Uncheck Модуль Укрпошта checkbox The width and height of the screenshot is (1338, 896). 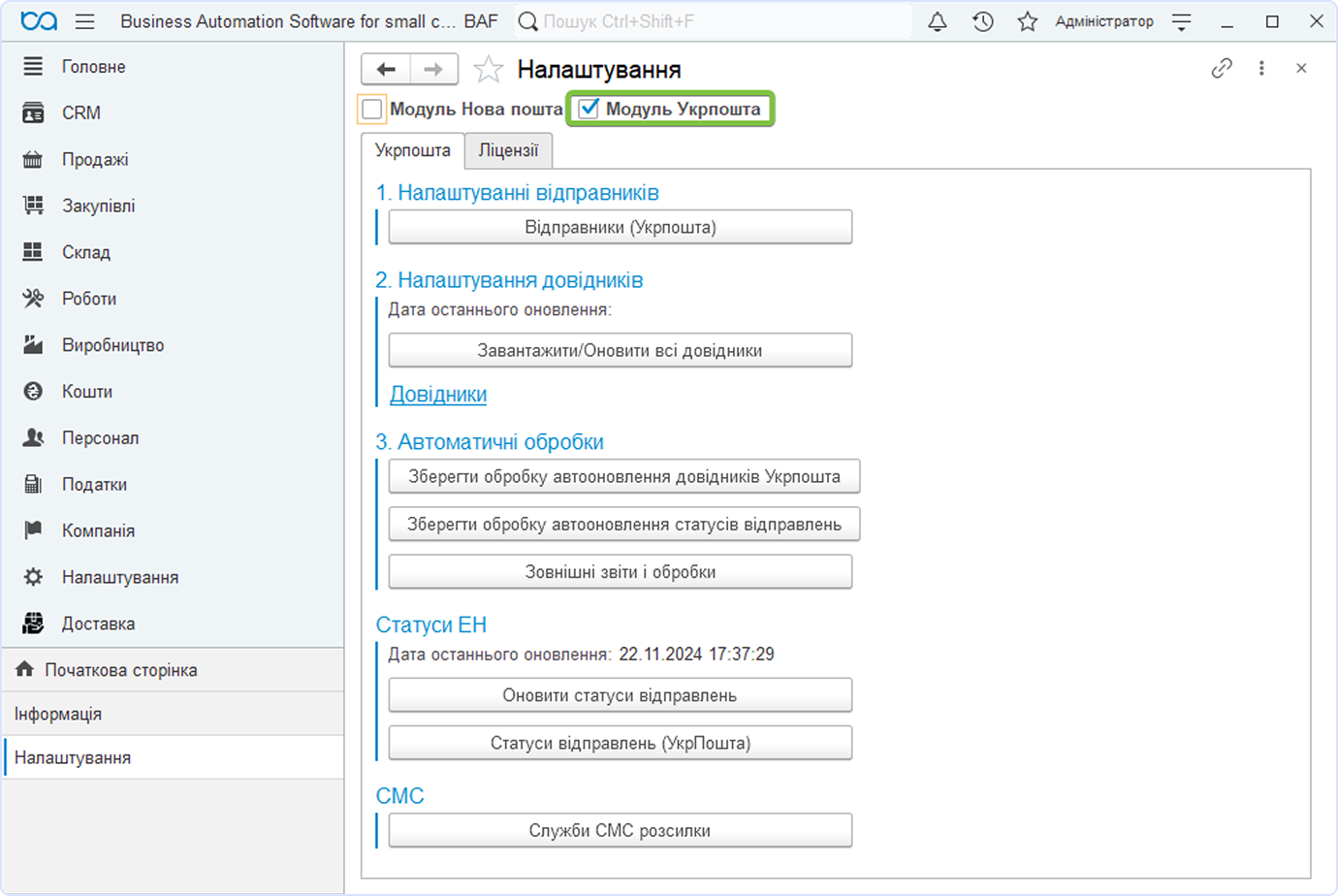click(x=589, y=109)
